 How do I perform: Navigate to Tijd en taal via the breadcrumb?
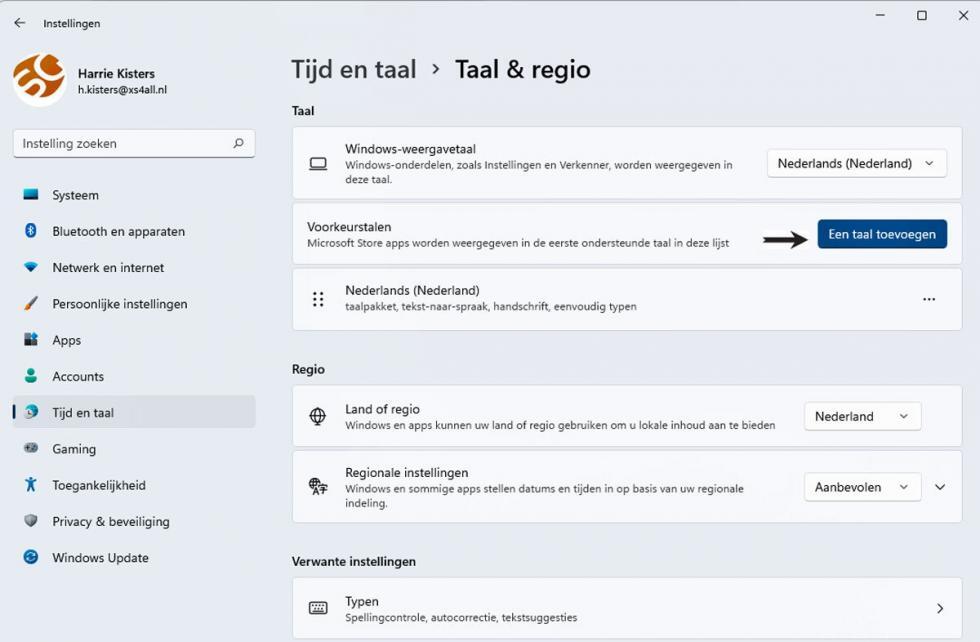click(x=353, y=69)
